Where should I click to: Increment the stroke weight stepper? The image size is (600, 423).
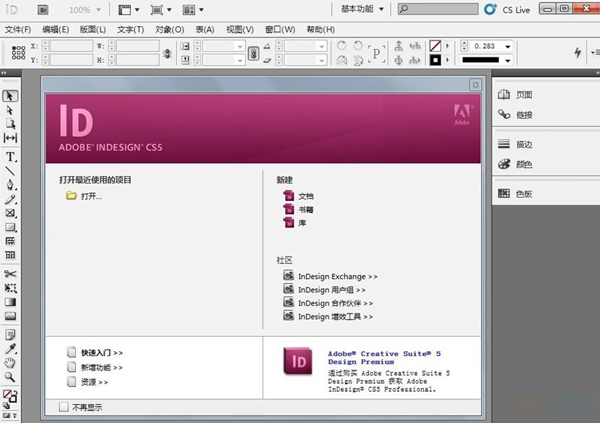tap(464, 44)
